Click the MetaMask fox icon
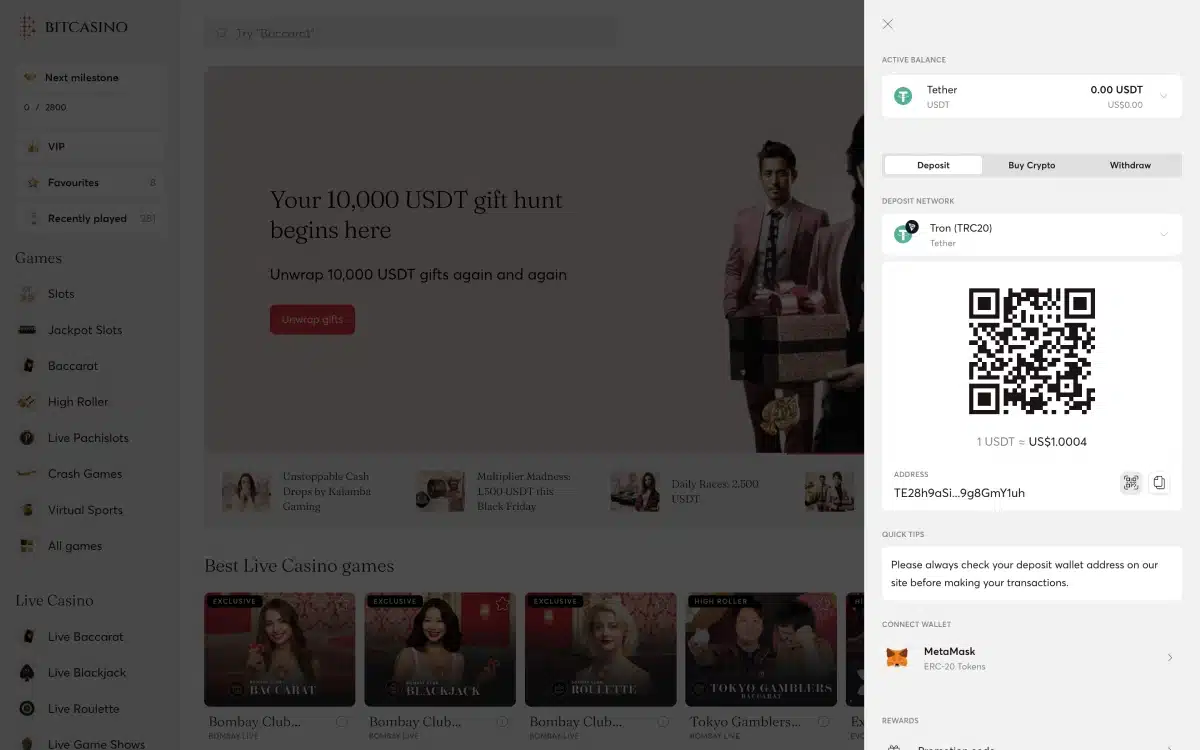1200x750 pixels. (x=899, y=658)
